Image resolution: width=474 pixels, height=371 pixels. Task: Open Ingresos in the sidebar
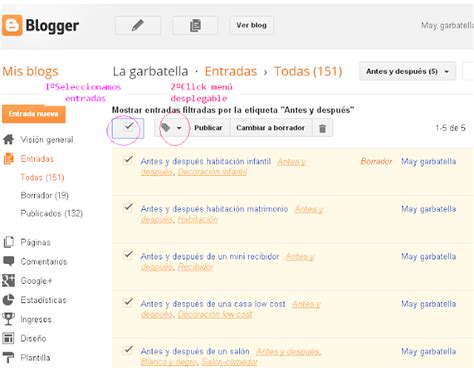pyautogui.click(x=36, y=319)
